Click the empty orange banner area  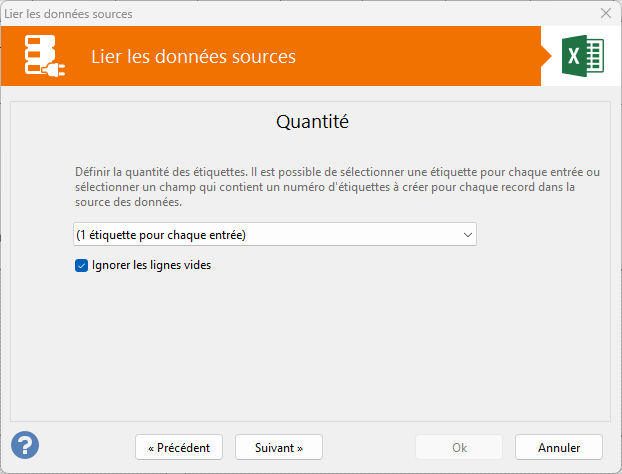click(x=420, y=57)
